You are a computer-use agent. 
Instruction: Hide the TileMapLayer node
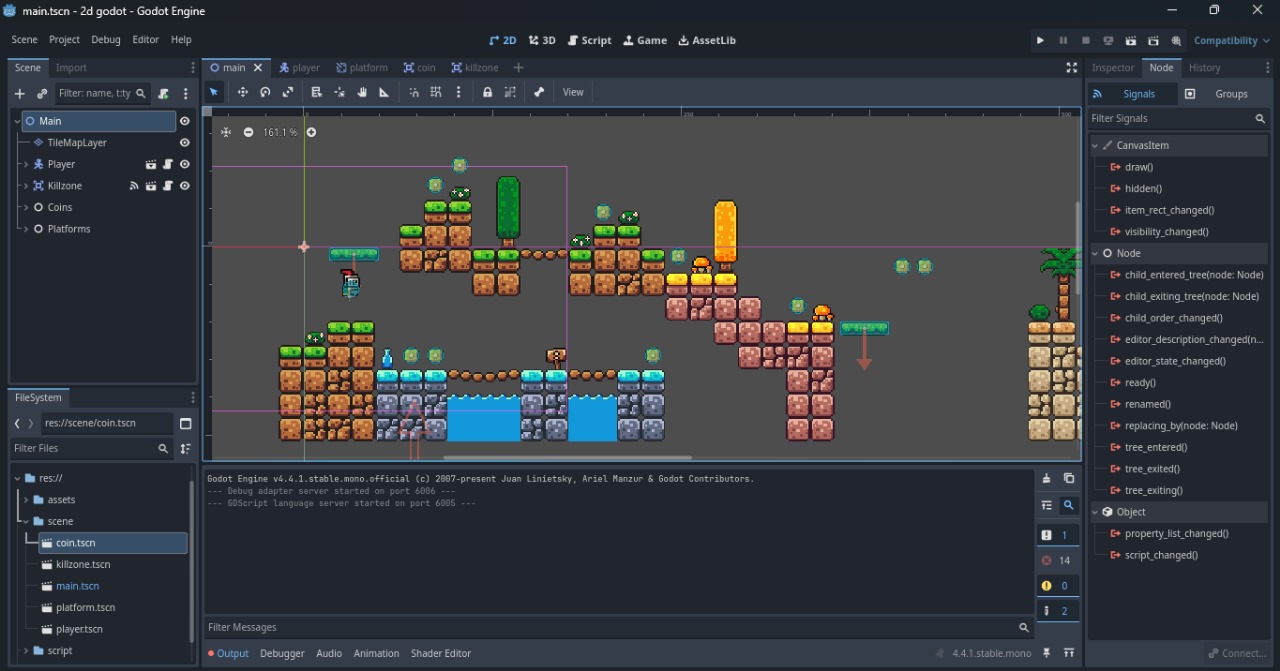click(184, 143)
